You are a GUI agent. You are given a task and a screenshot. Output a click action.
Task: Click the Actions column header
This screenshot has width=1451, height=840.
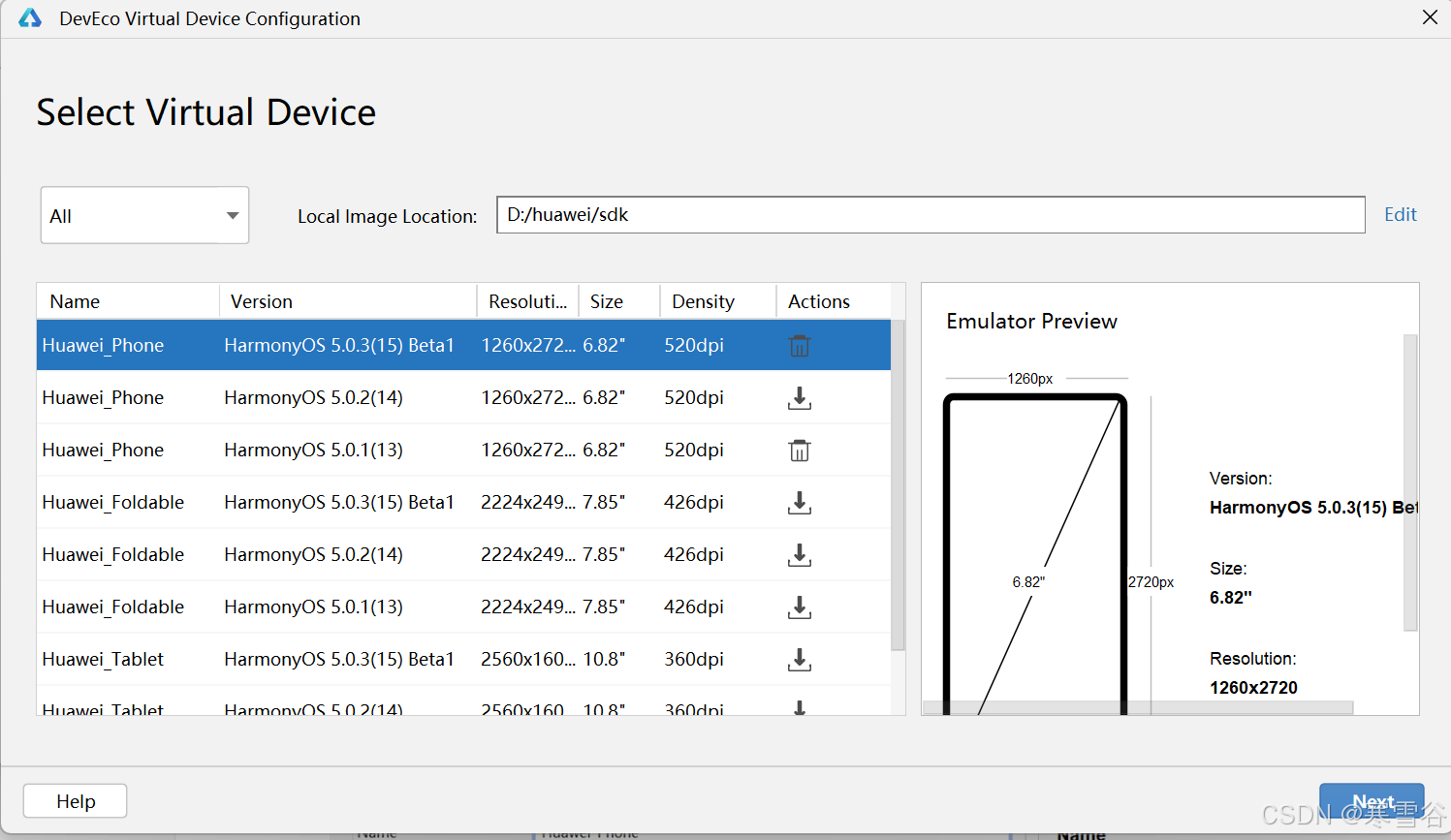tap(834, 301)
